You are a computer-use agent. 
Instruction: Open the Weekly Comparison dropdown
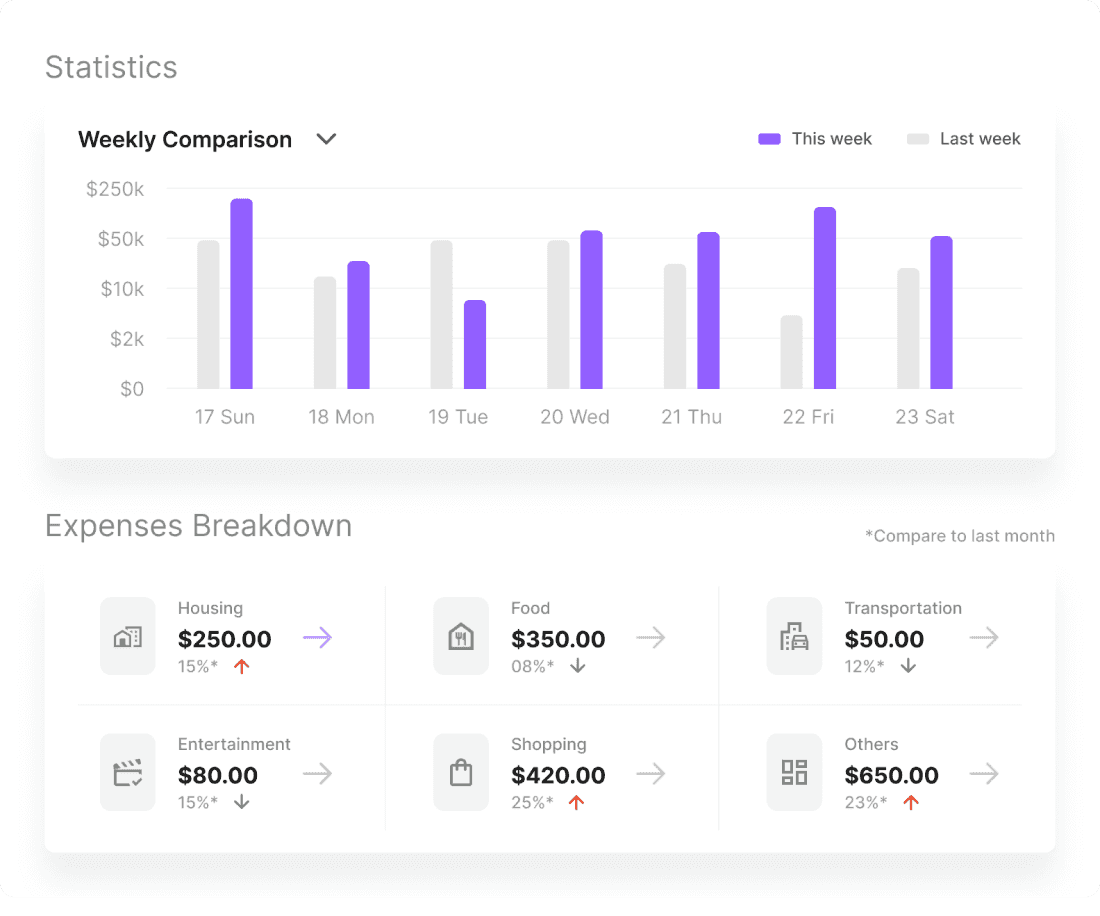point(325,140)
